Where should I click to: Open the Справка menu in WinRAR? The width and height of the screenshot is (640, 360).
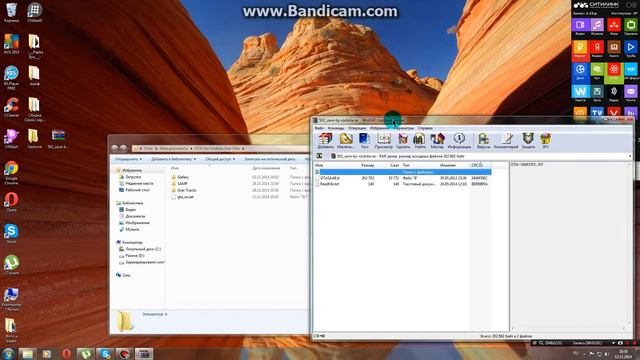click(x=425, y=128)
